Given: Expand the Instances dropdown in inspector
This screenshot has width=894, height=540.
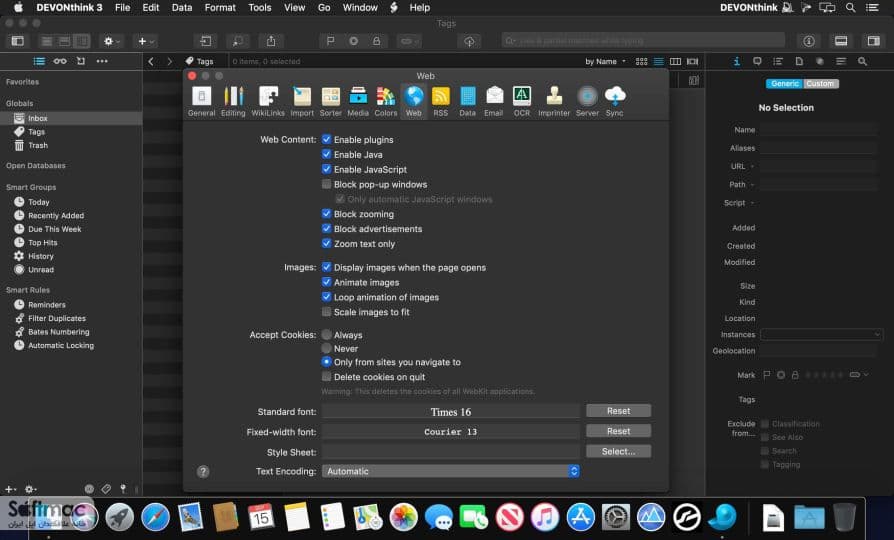Looking at the screenshot, I should 822,334.
